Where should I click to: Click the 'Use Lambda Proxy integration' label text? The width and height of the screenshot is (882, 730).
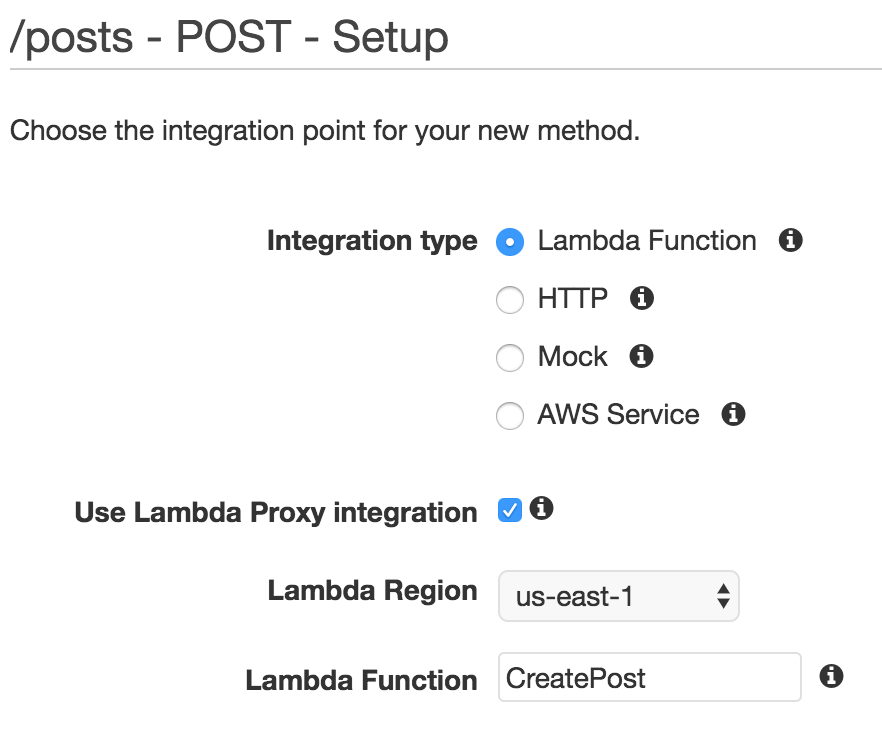coord(276,513)
